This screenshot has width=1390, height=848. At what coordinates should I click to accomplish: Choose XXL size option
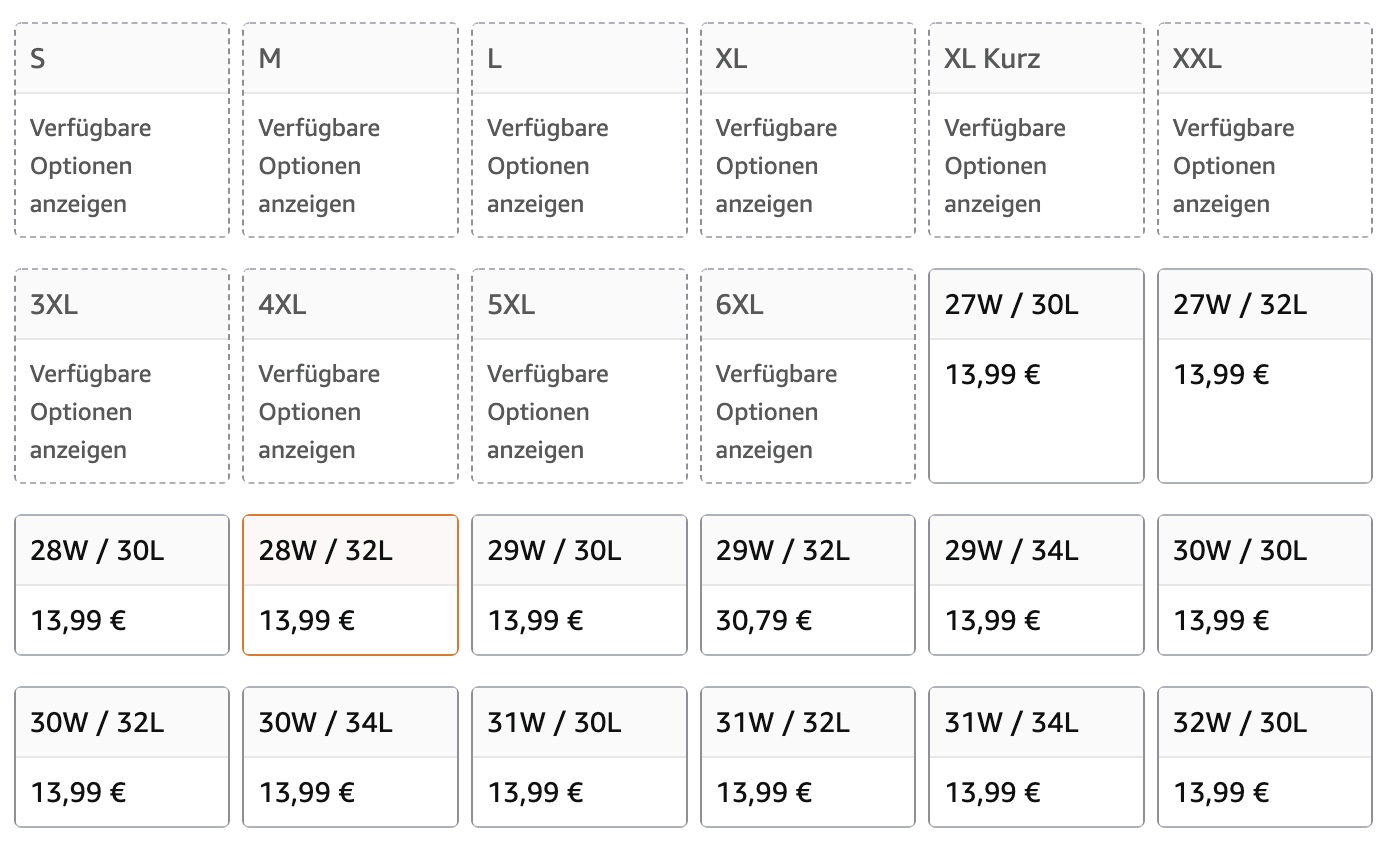(x=1265, y=130)
